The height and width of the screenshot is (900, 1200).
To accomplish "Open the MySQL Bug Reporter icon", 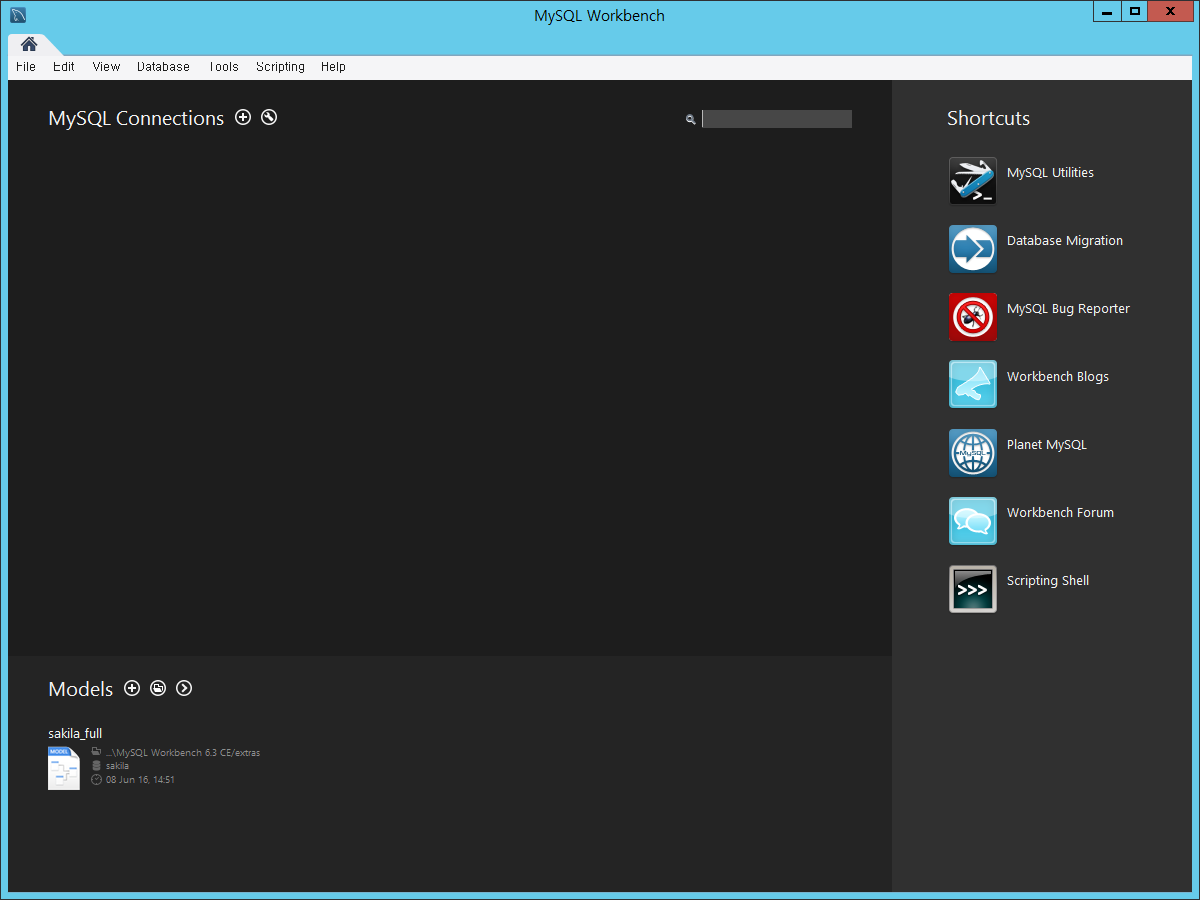I will pyautogui.click(x=973, y=317).
